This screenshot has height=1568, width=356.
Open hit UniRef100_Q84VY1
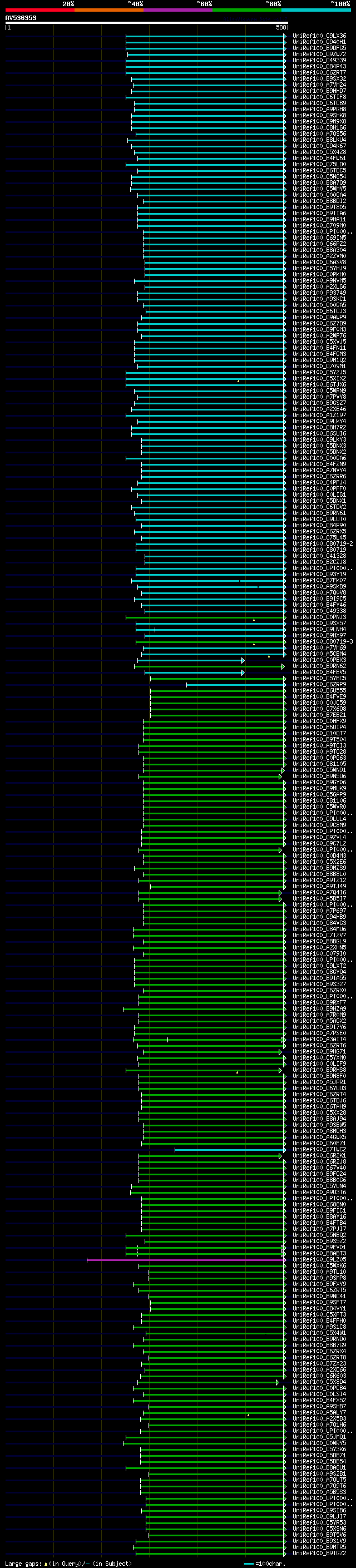[319, 1309]
